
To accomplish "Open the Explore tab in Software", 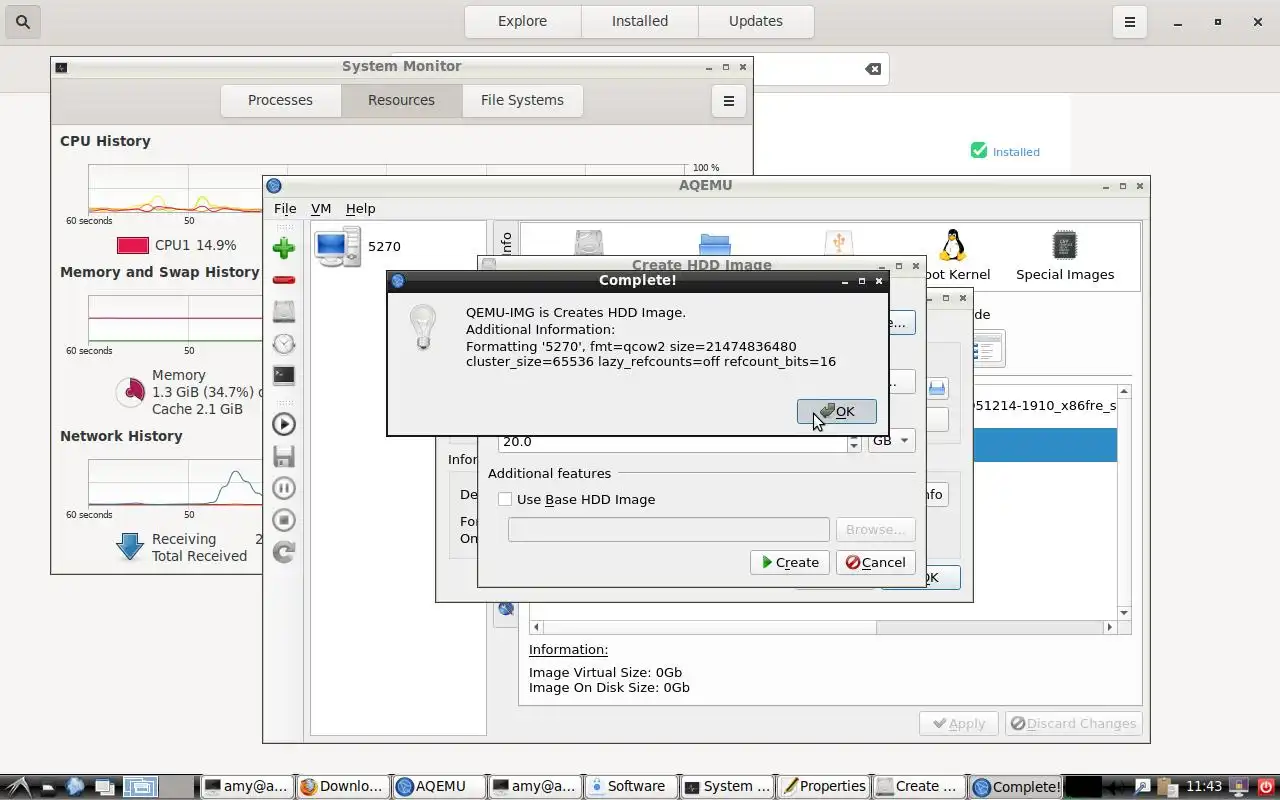I will tap(523, 21).
